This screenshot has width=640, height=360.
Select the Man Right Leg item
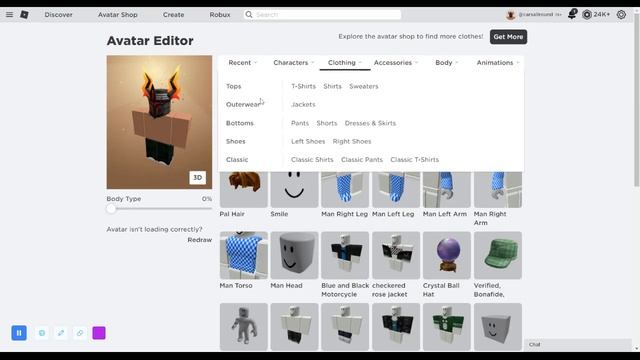[x=345, y=190]
